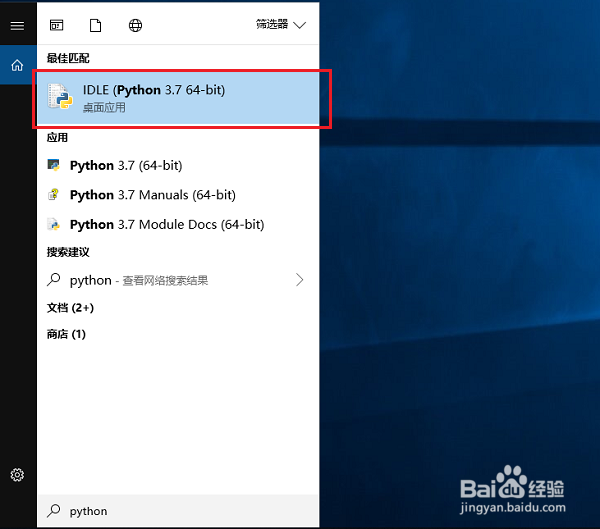Select the python web search suggestion
Image resolution: width=600 pixels, height=529 pixels.
click(x=178, y=280)
